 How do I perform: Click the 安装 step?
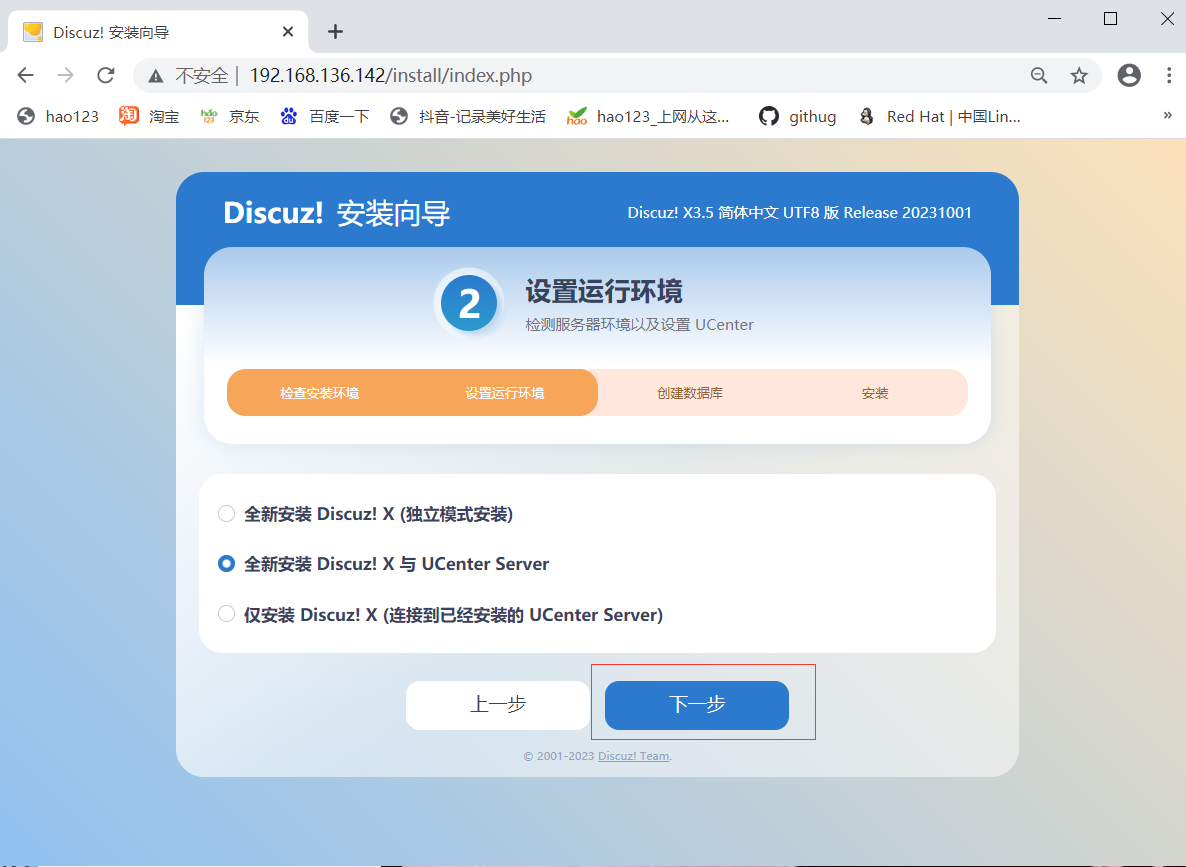pos(875,393)
